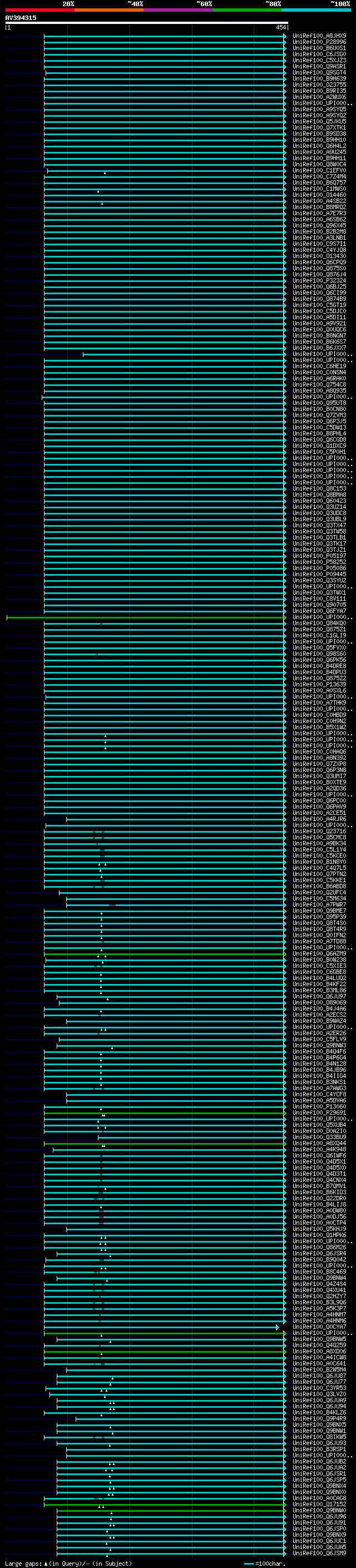Viewport: 356px width, 1568px height.
Task: Open hit UniRef100_B6U0S1
Action: (x=319, y=48)
